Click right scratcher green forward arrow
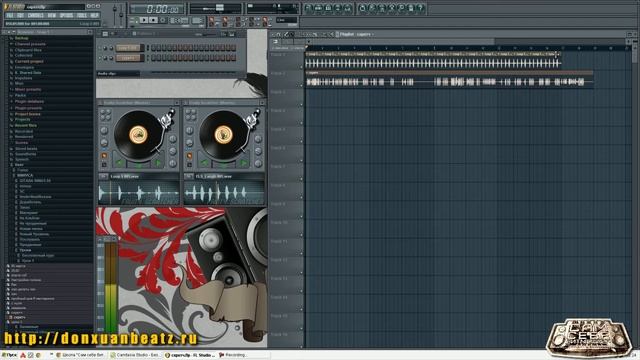Screen dimensions: 640x360 (x=243, y=163)
